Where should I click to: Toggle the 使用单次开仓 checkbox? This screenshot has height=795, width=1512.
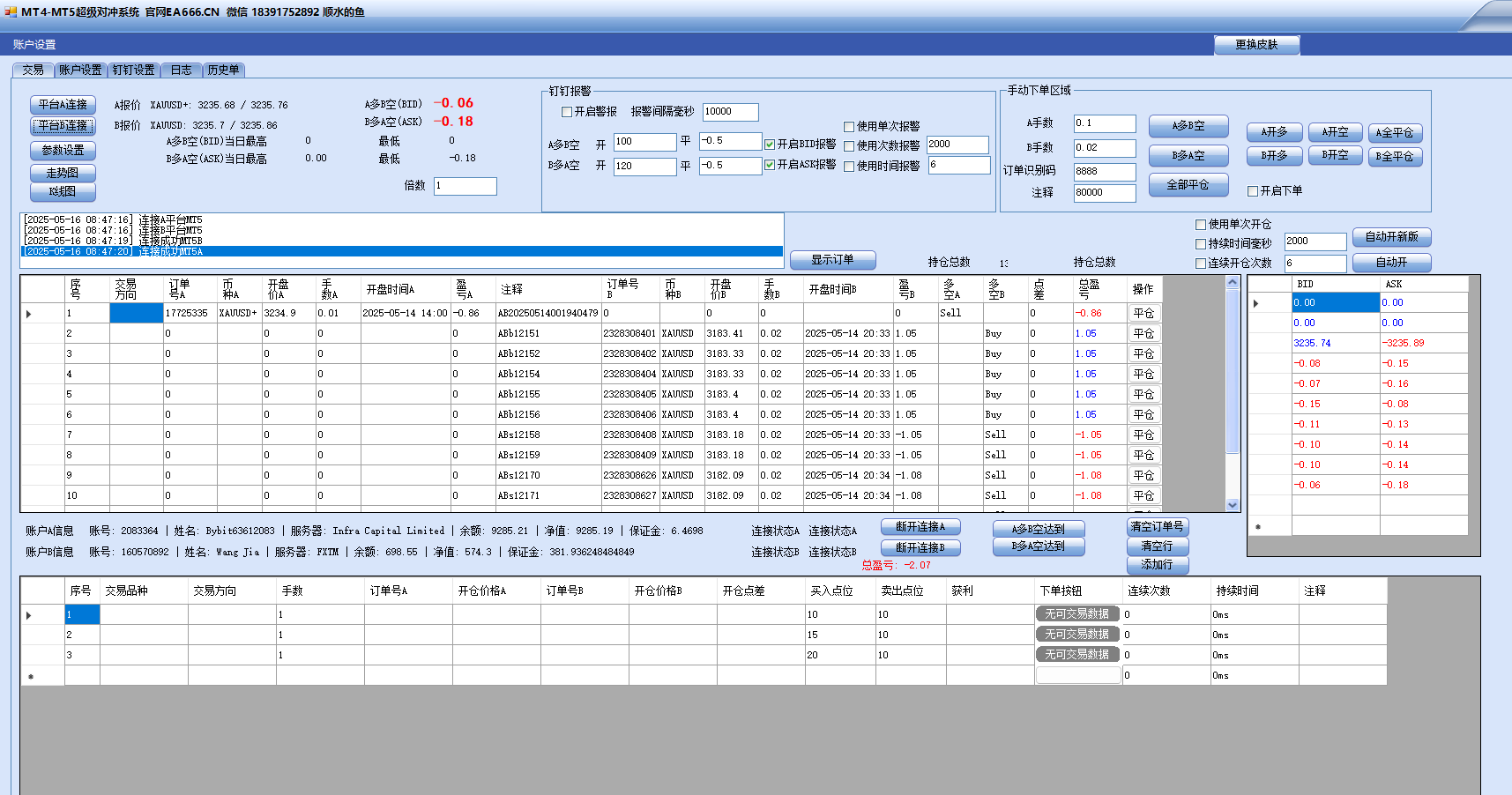point(1201,225)
